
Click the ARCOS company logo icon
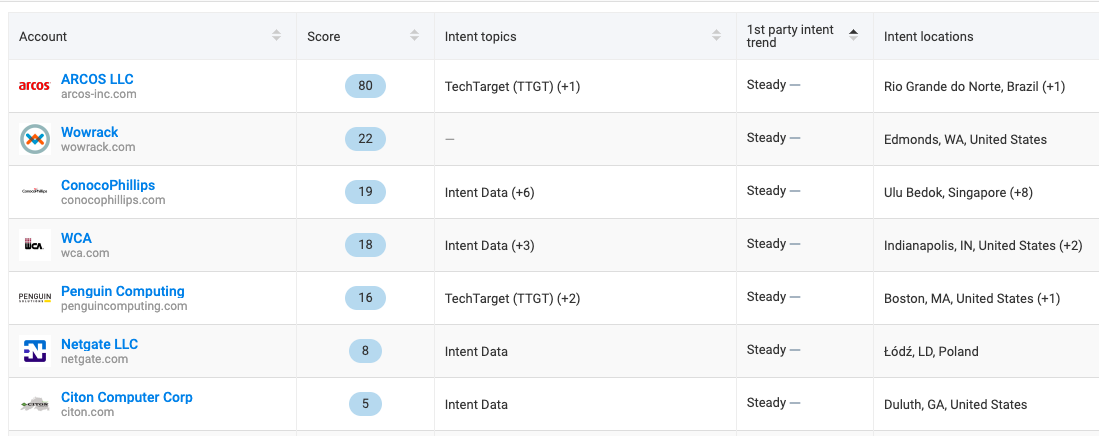click(34, 86)
